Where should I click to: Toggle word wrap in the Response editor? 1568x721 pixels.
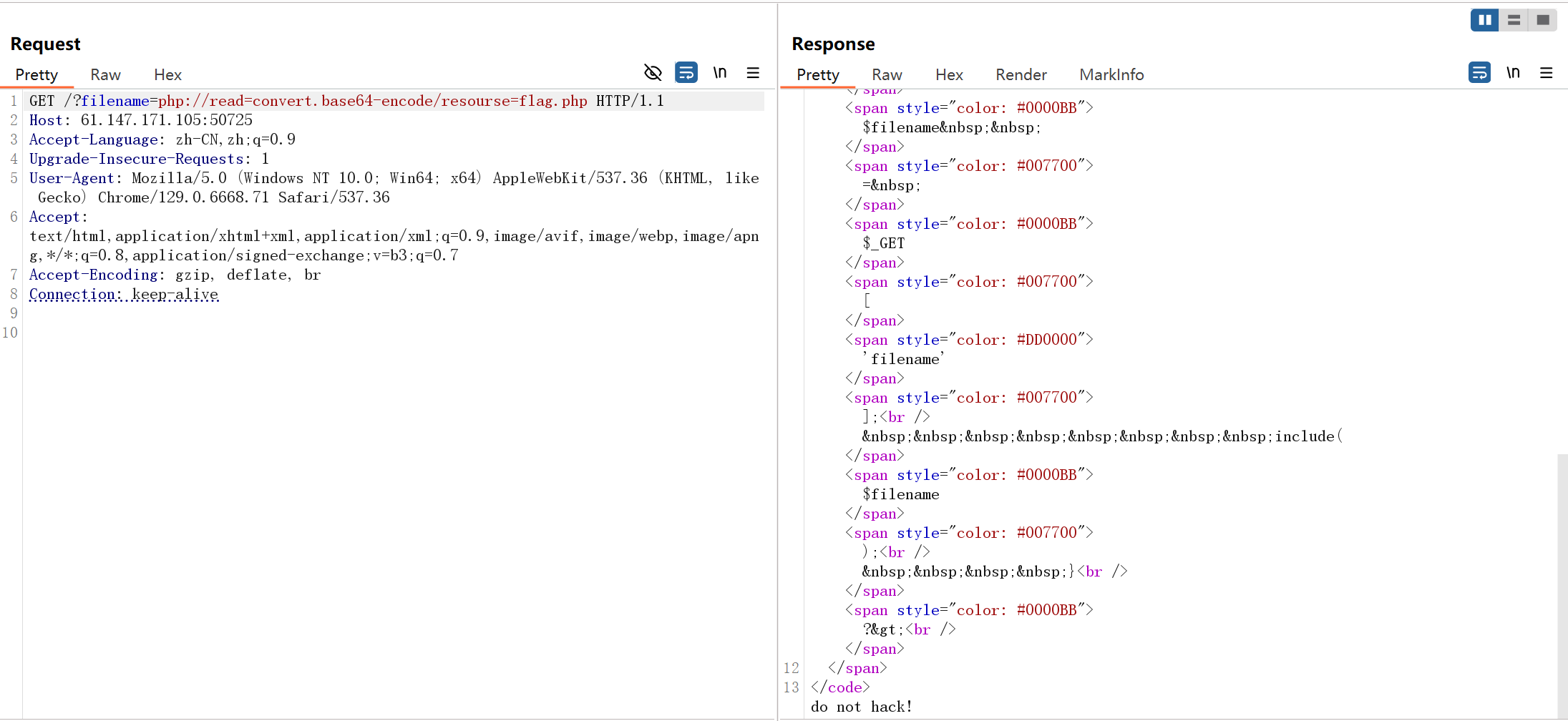[1480, 72]
